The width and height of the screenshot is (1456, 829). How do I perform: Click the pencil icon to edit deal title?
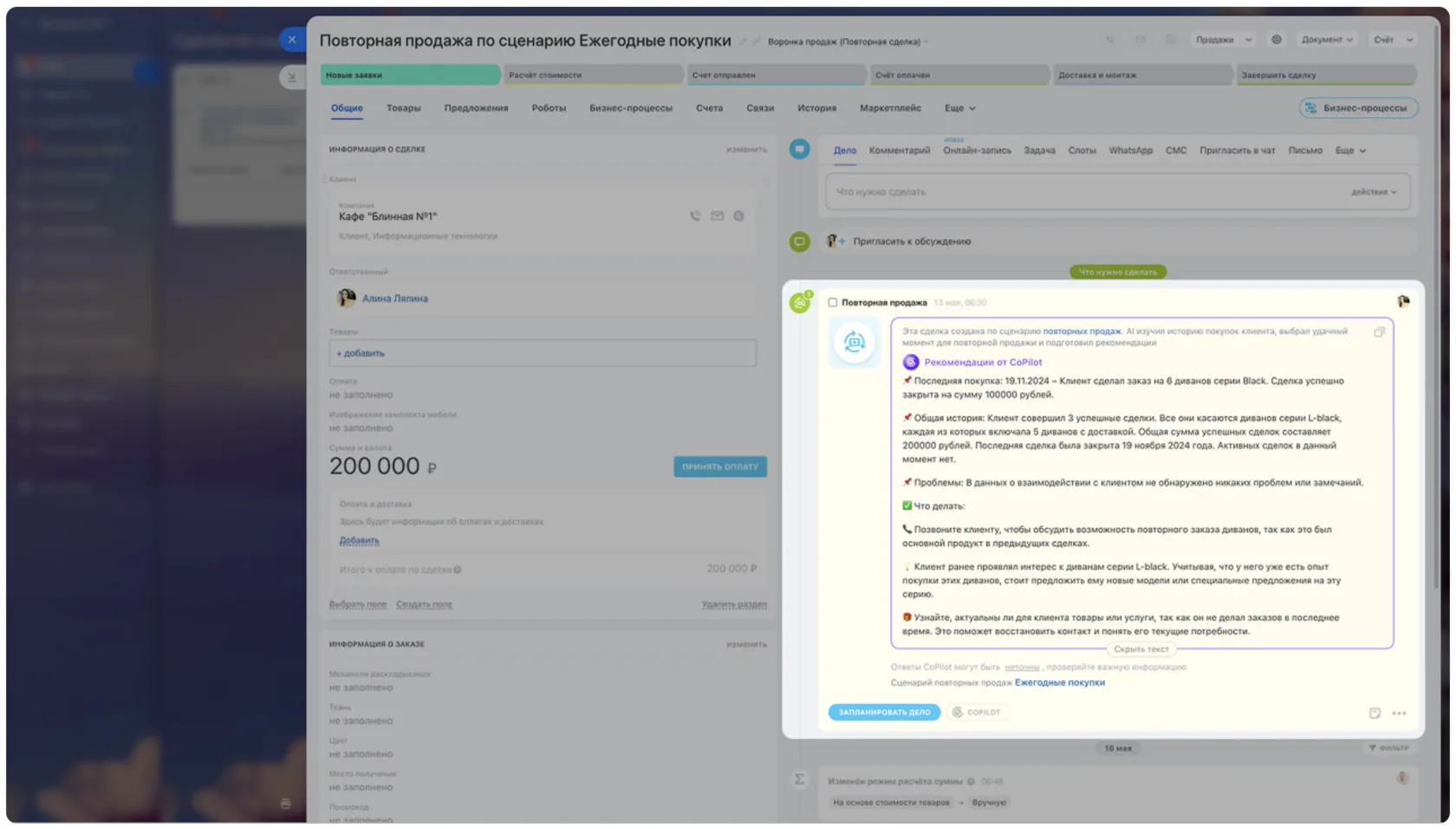tap(743, 41)
